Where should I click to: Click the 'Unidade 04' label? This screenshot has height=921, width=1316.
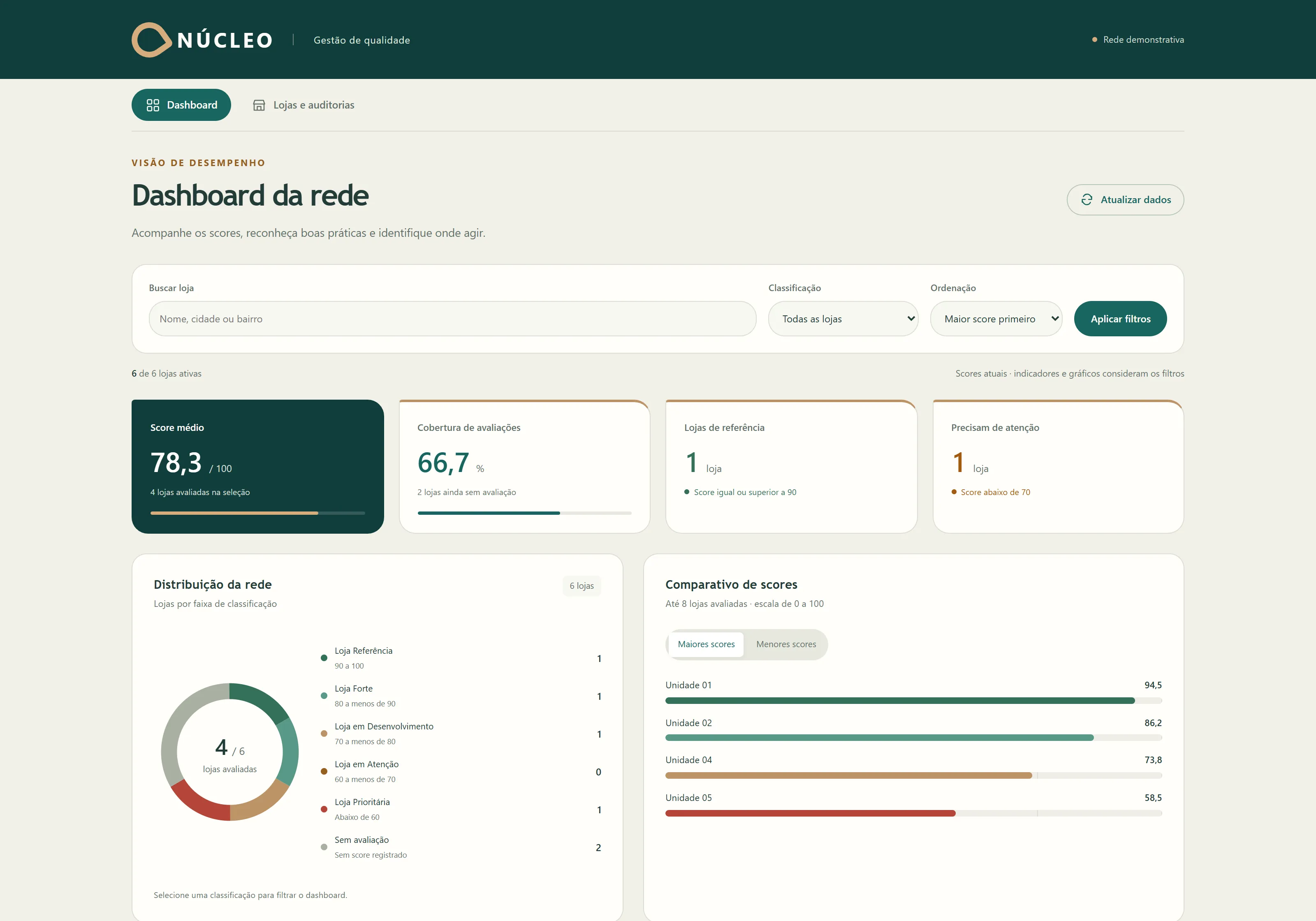click(x=688, y=760)
